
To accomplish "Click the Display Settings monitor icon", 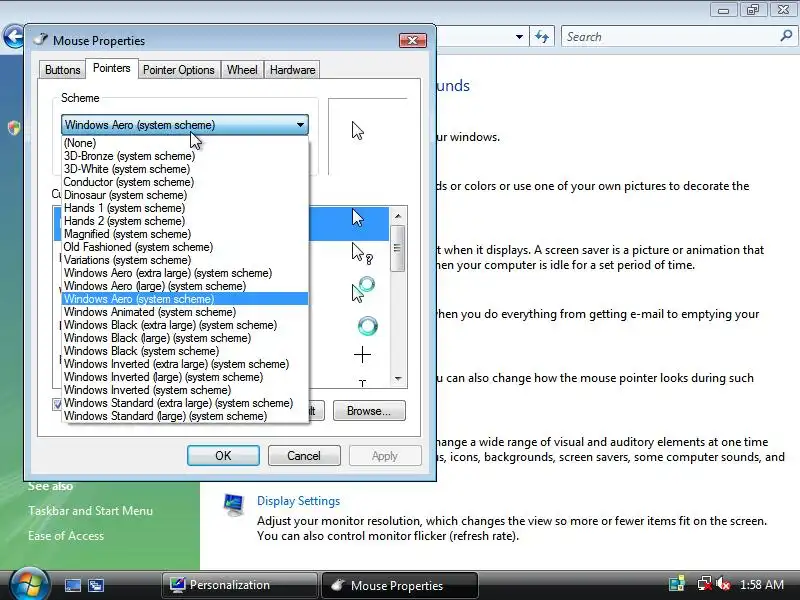I will (234, 505).
